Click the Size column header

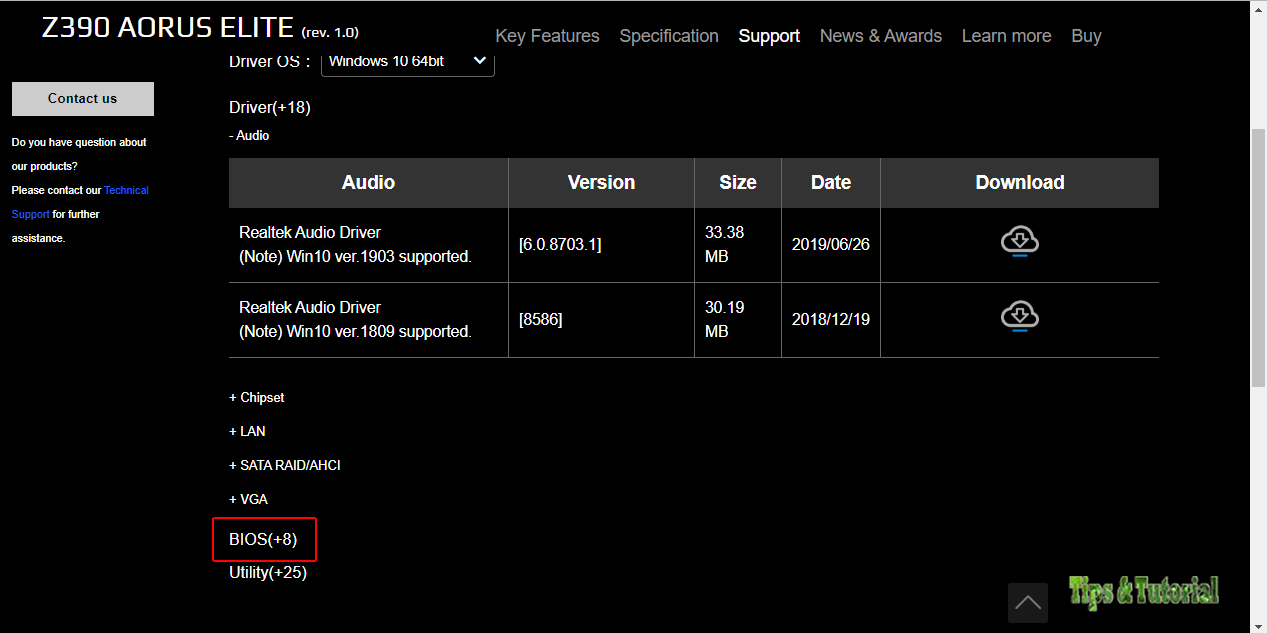point(738,183)
